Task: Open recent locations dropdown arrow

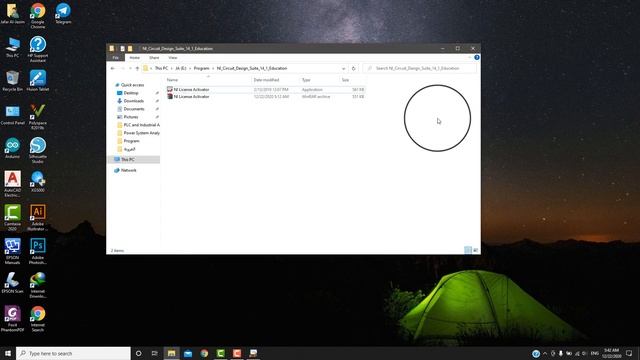Action: pyautogui.click(x=130, y=69)
